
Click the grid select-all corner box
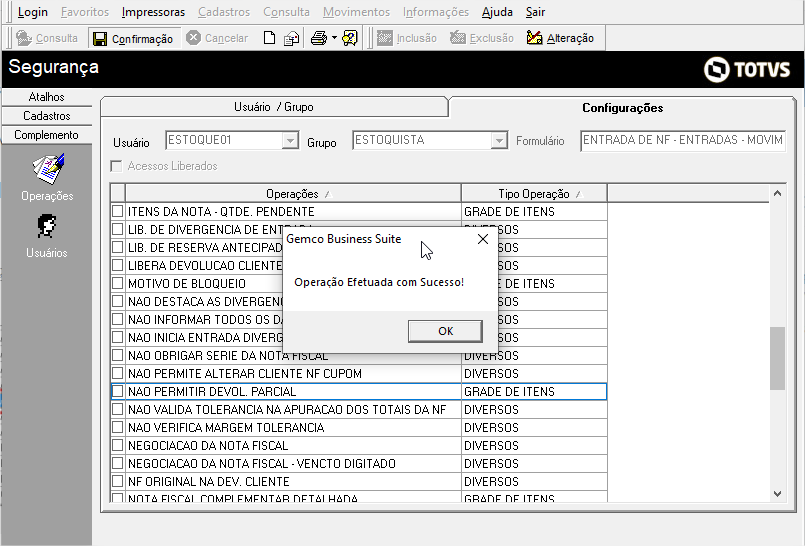118,193
